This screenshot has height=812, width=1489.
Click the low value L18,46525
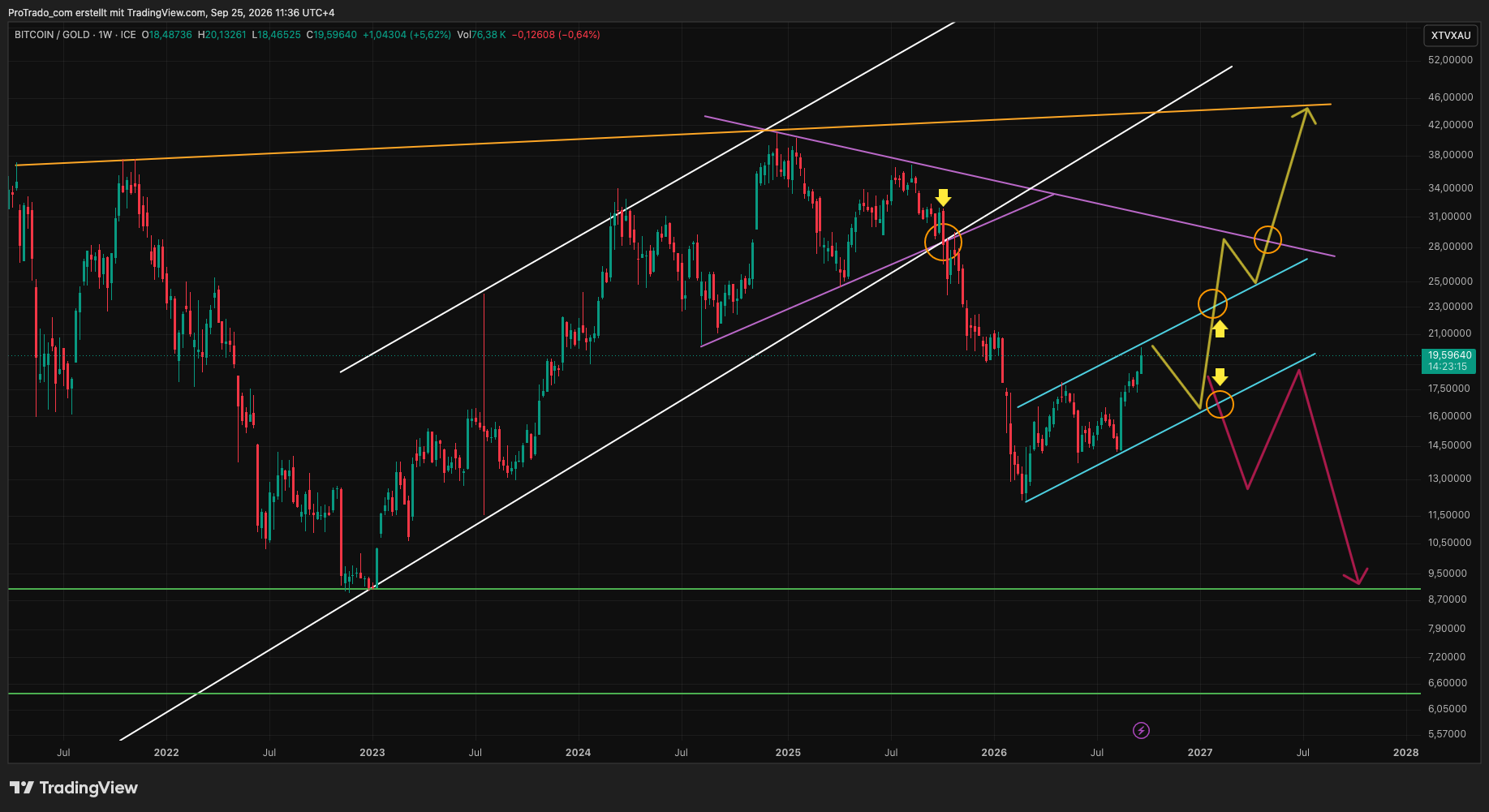(x=277, y=35)
